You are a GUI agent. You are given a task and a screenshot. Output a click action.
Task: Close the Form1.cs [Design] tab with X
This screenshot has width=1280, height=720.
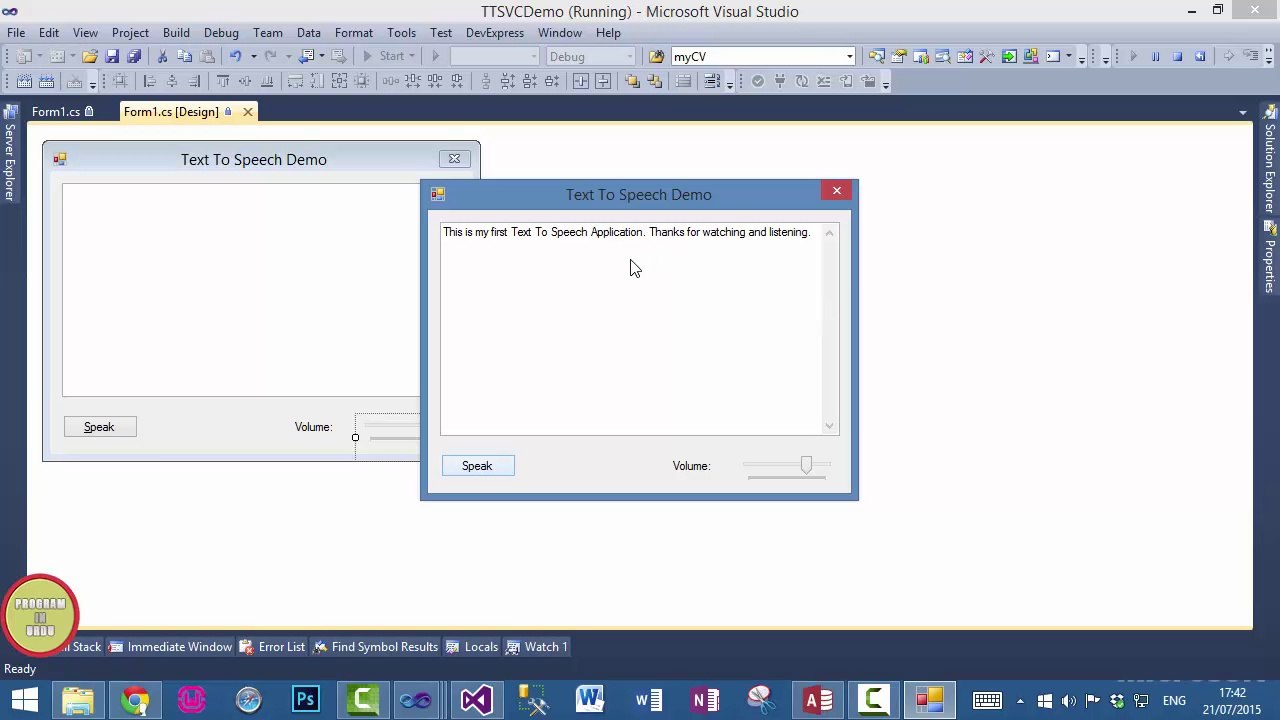248,112
